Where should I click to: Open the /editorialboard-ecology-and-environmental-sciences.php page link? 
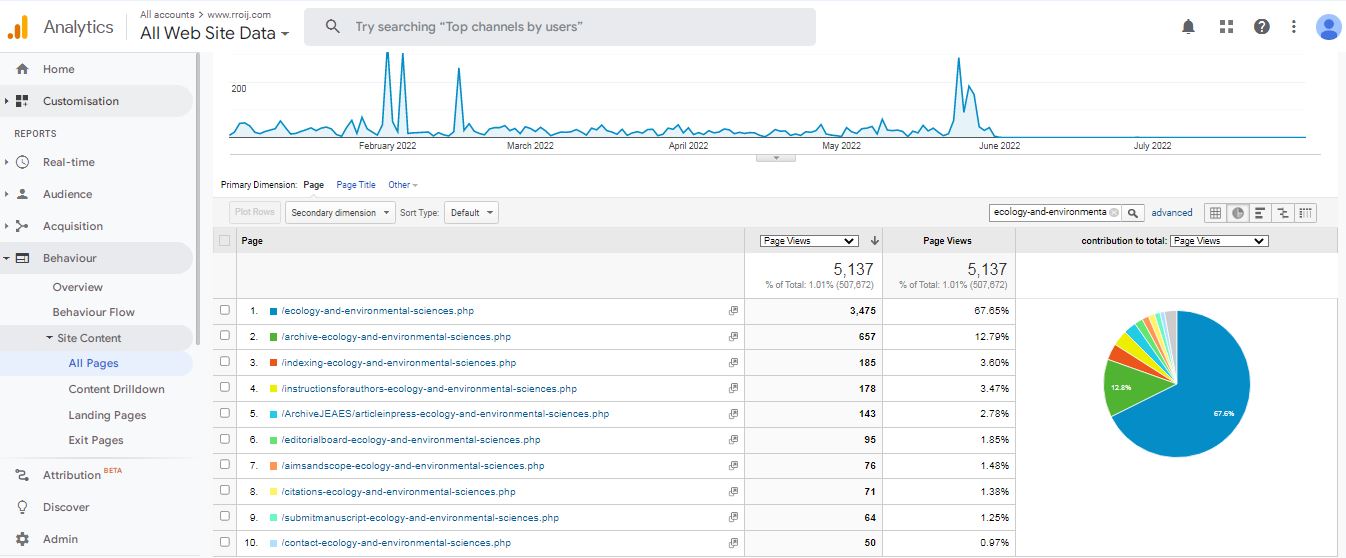[411, 440]
